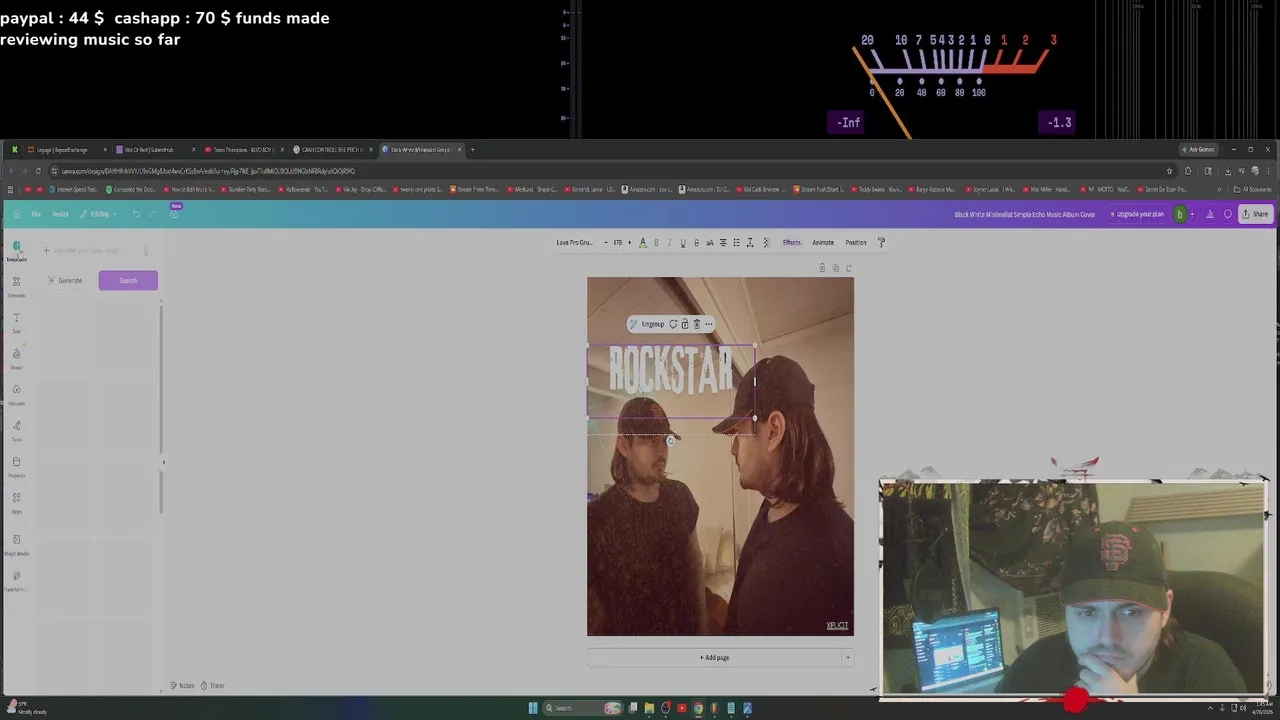The image size is (1280, 720).
Task: Delete the selected group with trash icon
Action: coord(697,324)
